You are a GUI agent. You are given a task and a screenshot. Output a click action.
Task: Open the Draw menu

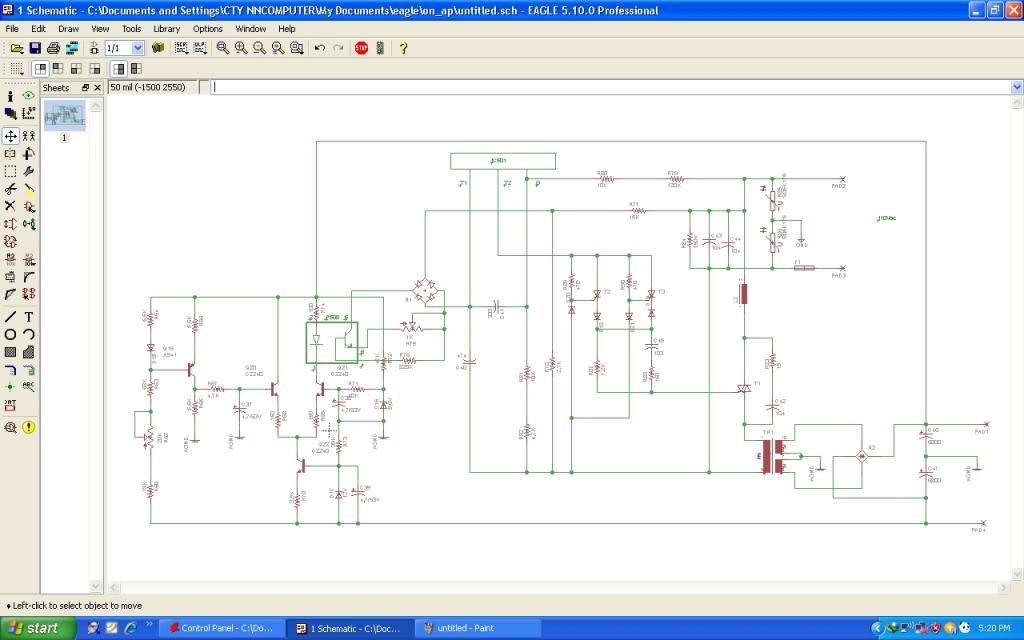tap(68, 29)
